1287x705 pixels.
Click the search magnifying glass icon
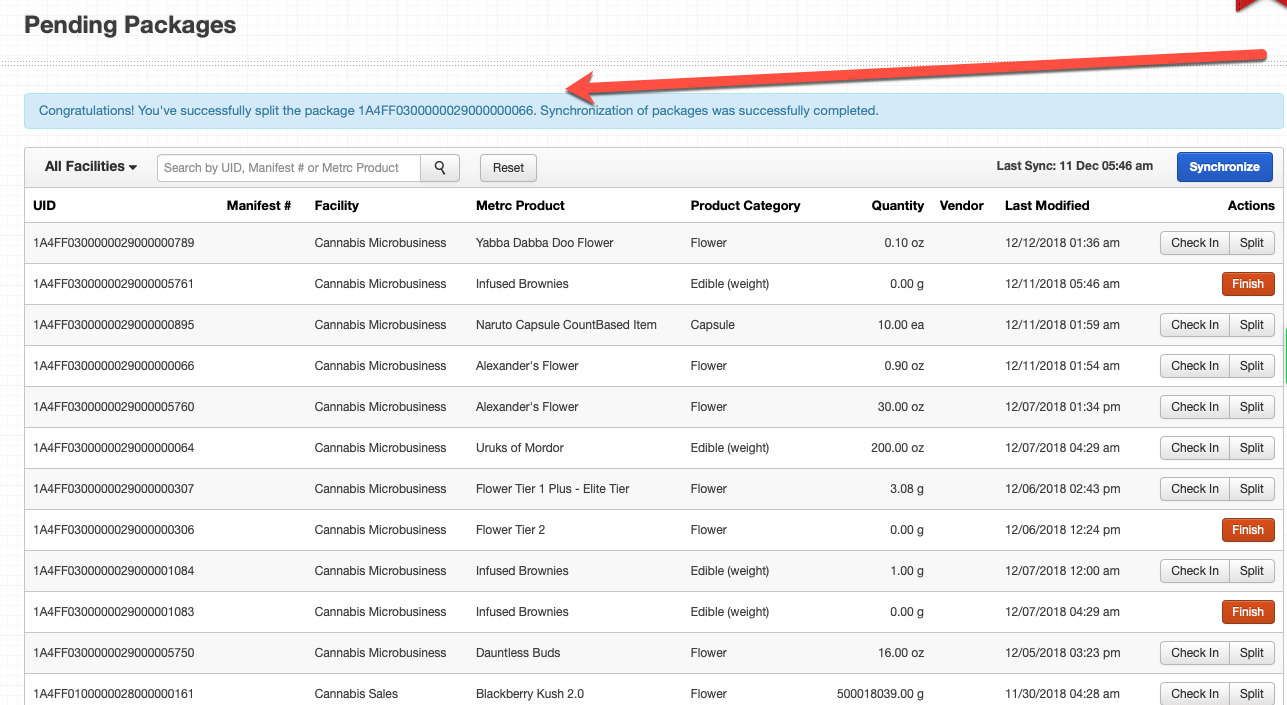440,167
